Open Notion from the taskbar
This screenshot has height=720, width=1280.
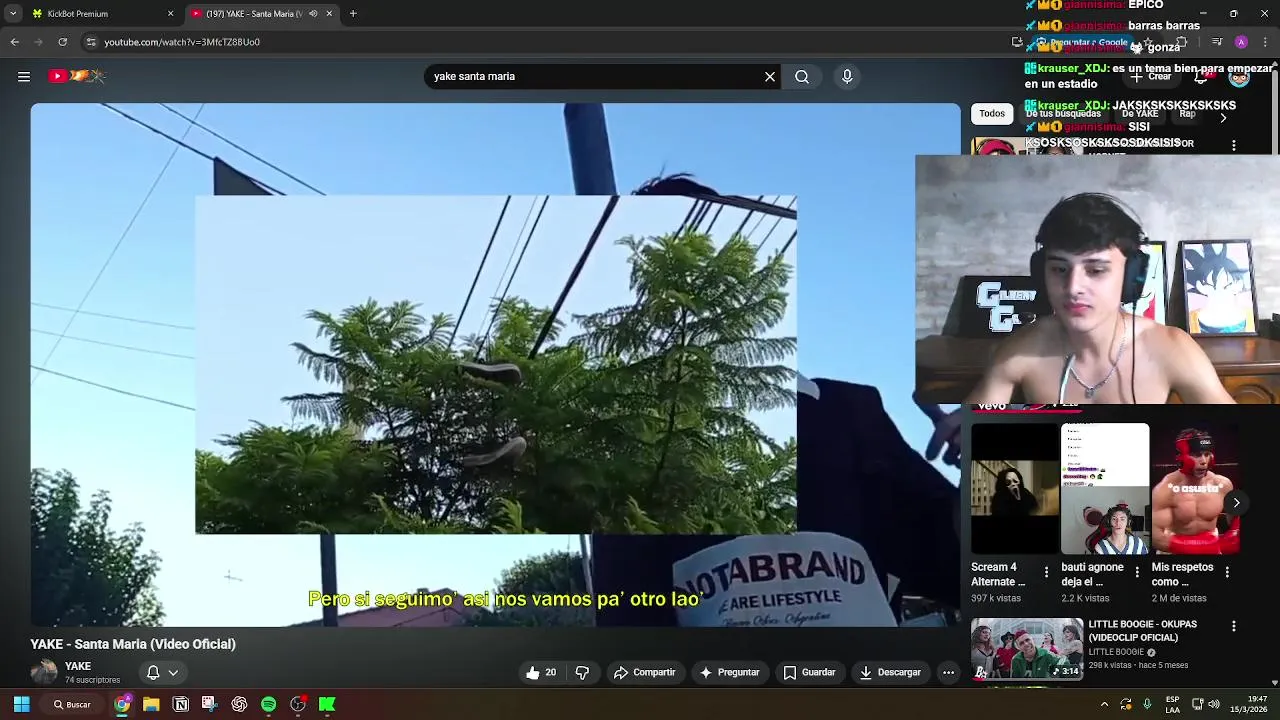[x=181, y=704]
